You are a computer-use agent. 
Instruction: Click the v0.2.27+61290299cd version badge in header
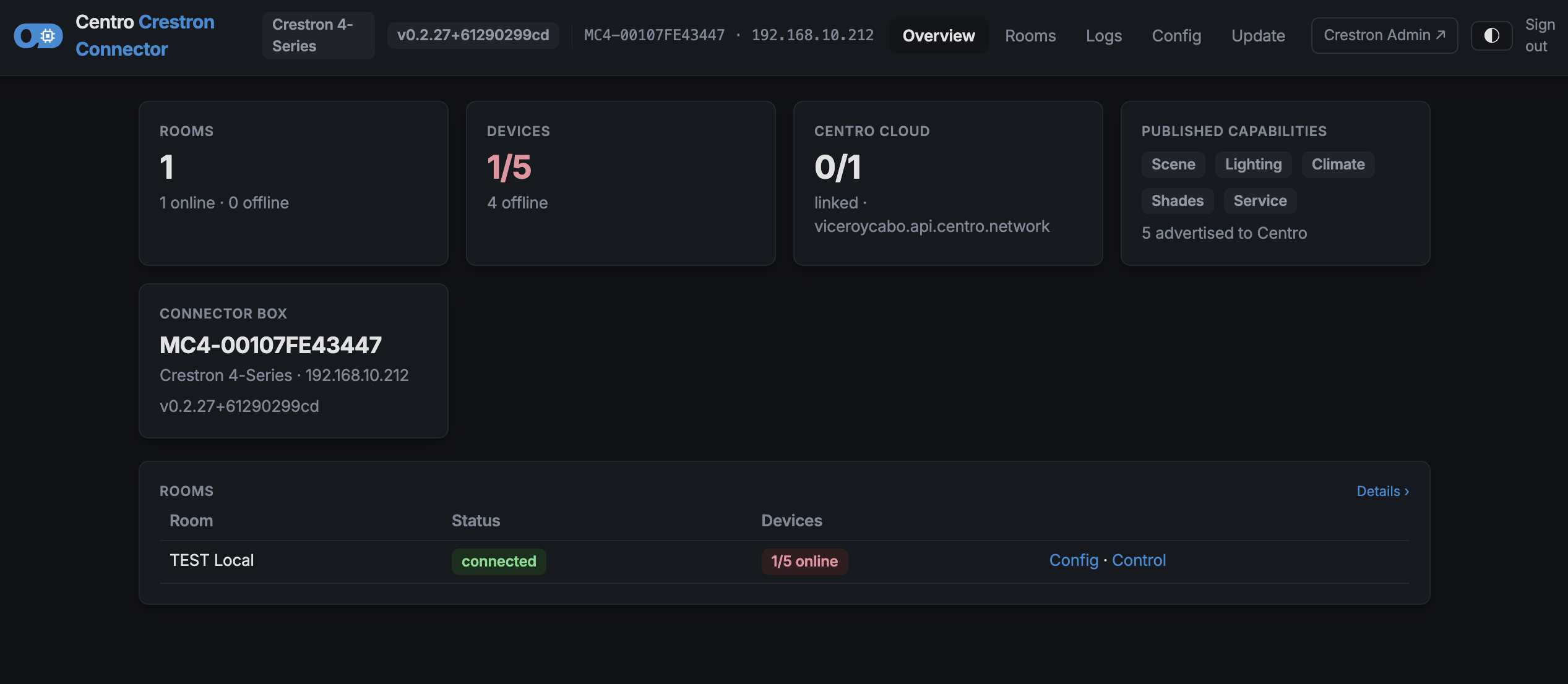473,35
